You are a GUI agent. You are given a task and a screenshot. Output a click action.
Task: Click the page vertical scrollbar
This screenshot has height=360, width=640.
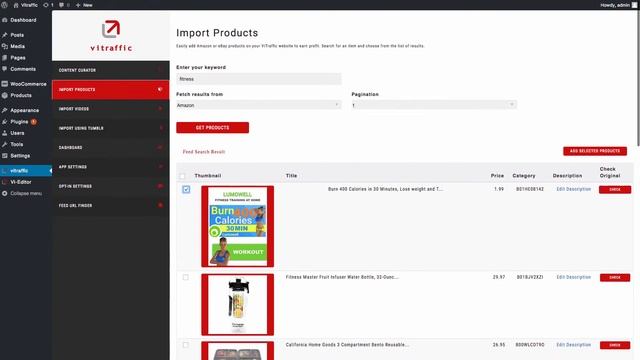tap(638, 78)
